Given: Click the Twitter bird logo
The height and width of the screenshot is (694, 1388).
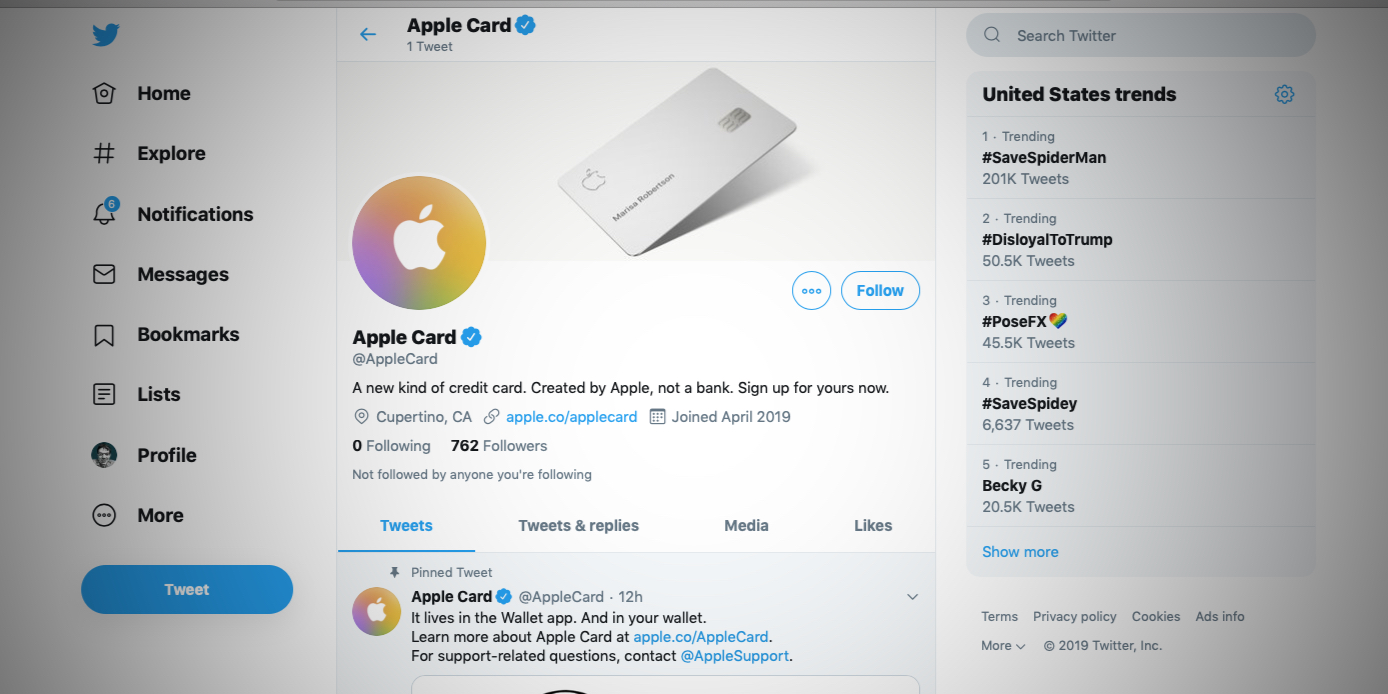Looking at the screenshot, I should tap(106, 35).
